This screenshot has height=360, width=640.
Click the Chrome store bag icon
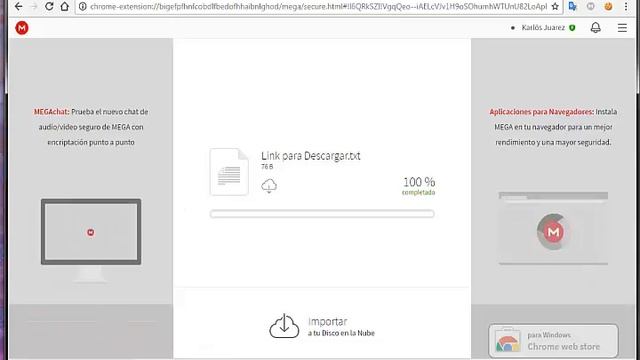click(507, 340)
